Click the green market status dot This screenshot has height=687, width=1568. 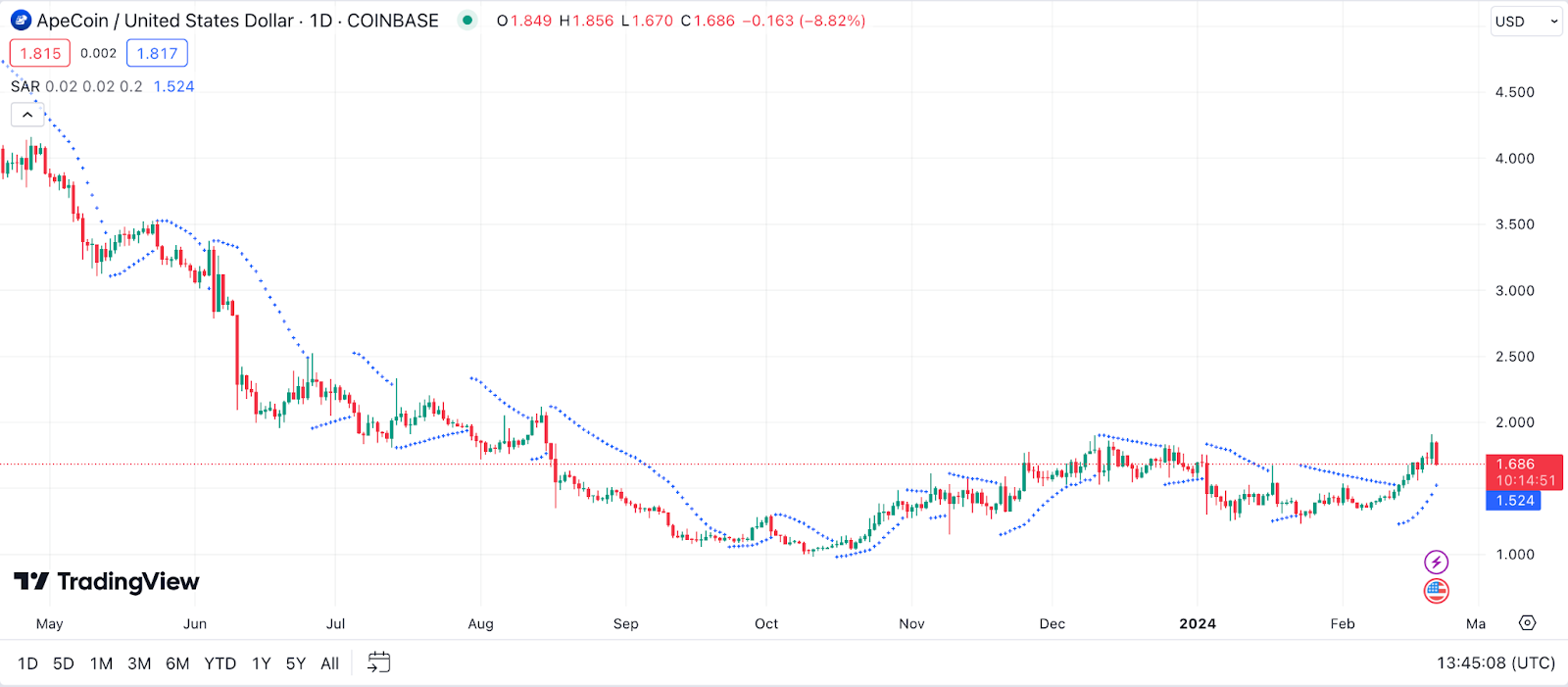[467, 21]
